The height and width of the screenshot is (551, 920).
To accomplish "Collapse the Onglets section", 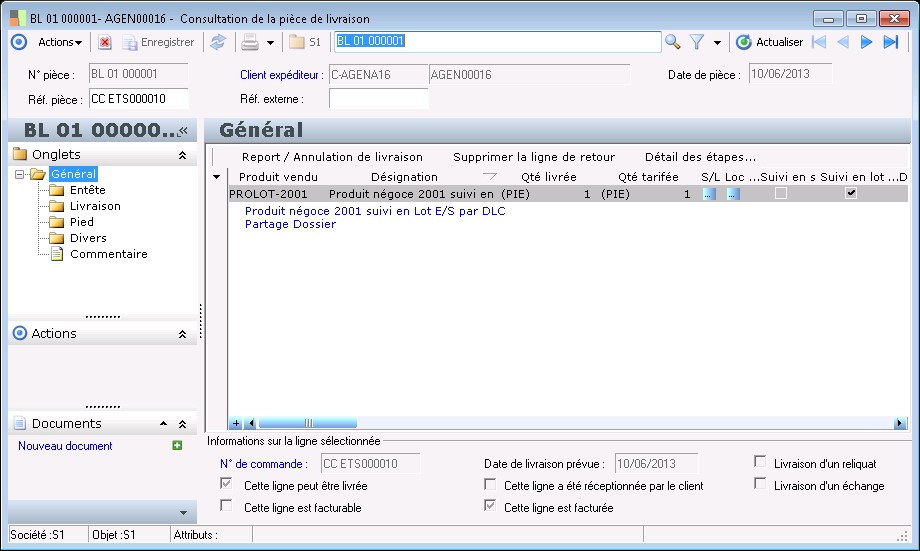I will point(182,155).
